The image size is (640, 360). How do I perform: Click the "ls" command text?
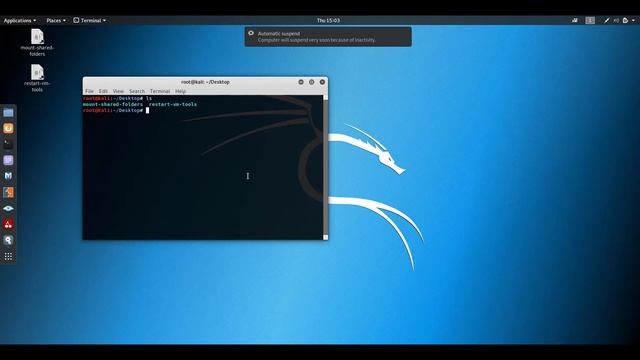149,98
